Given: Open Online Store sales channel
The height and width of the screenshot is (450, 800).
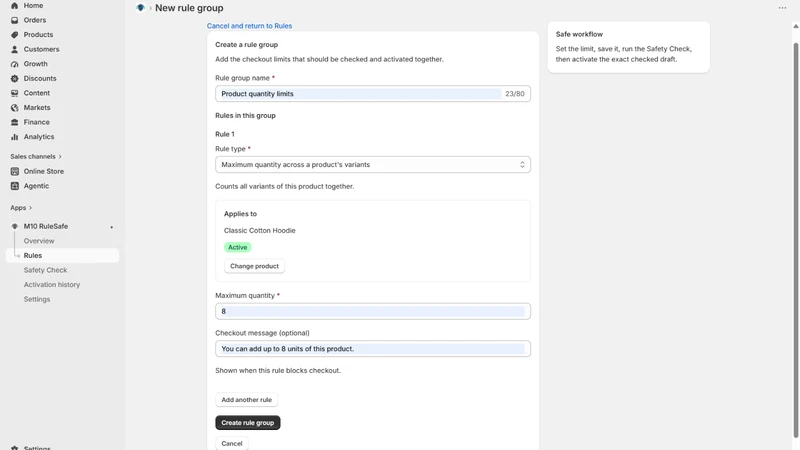Looking at the screenshot, I should click(x=44, y=171).
